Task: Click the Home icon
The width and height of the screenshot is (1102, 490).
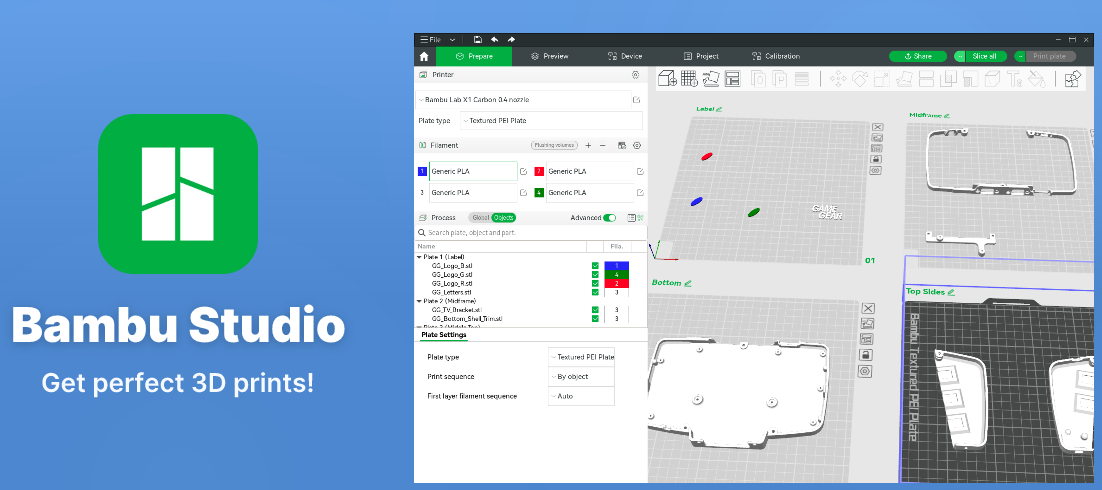Action: click(424, 57)
